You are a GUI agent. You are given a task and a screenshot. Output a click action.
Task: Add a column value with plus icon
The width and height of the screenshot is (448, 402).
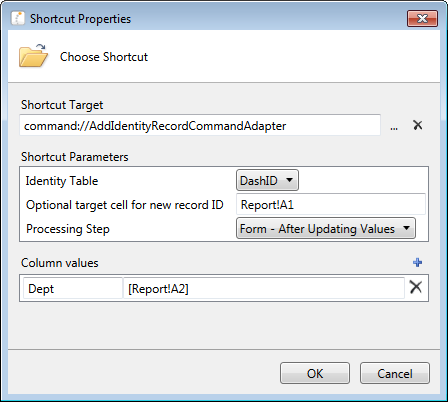pyautogui.click(x=417, y=263)
